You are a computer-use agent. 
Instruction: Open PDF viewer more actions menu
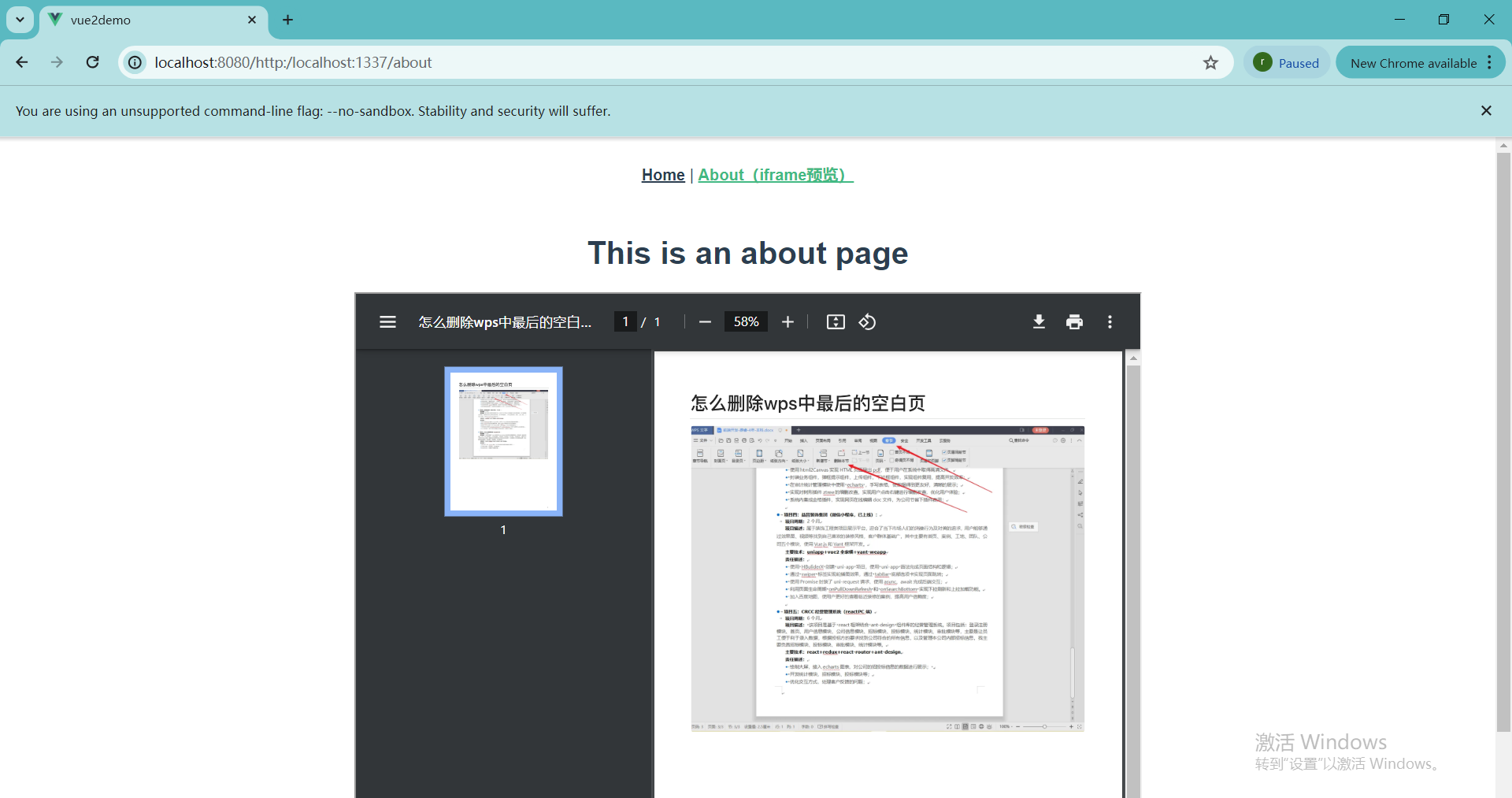[1110, 321]
